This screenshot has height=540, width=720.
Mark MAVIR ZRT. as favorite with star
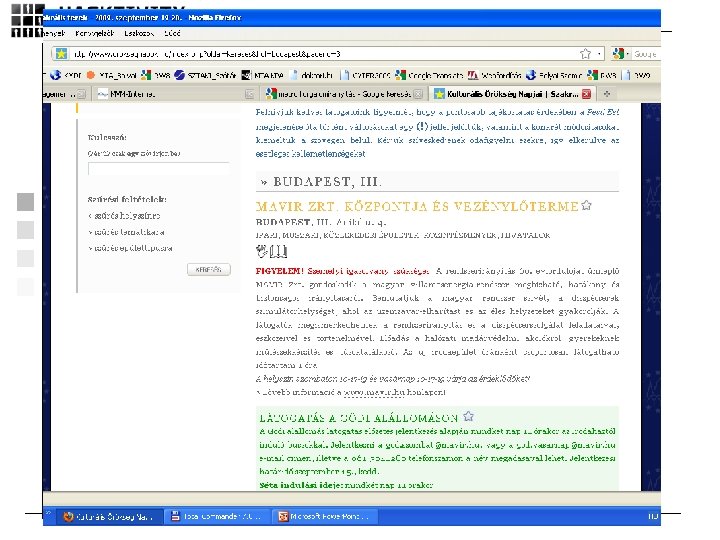pyautogui.click(x=586, y=206)
